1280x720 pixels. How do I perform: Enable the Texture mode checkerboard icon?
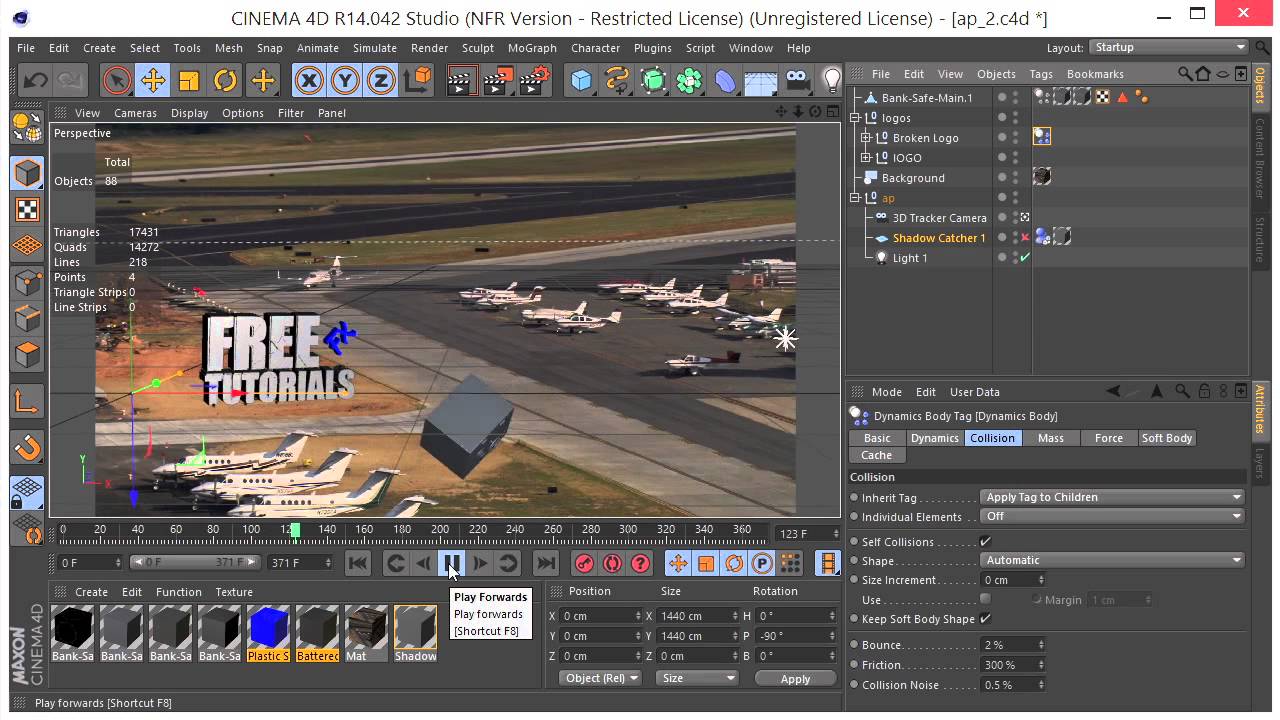[x=28, y=209]
